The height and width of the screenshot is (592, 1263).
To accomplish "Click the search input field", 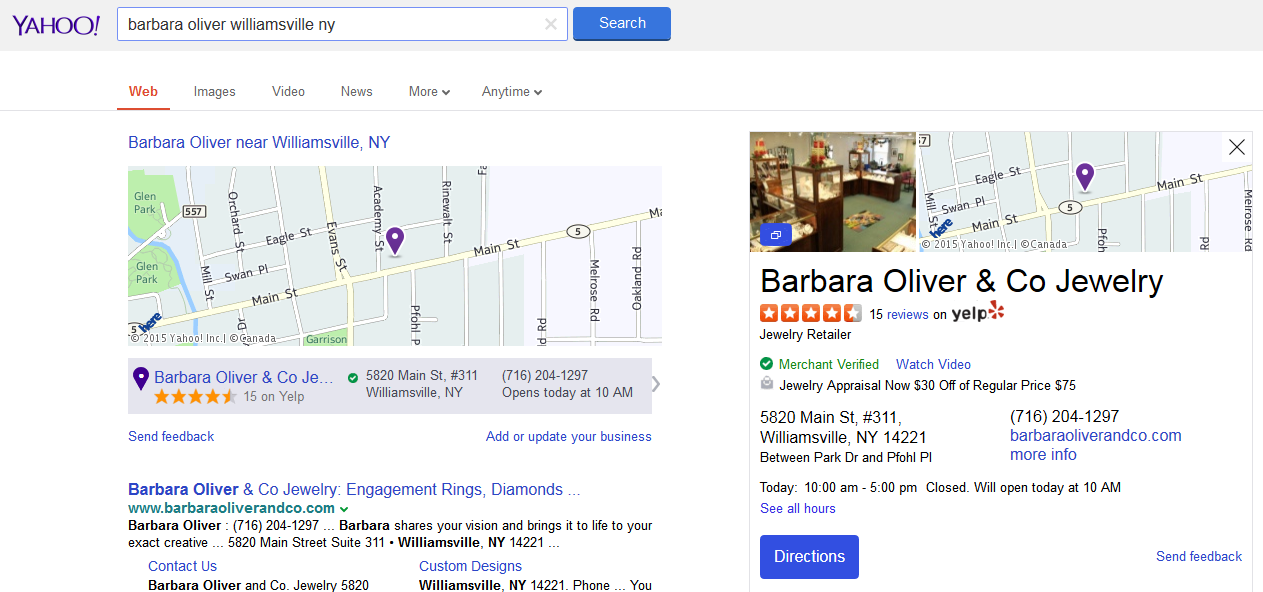I will [x=330, y=24].
